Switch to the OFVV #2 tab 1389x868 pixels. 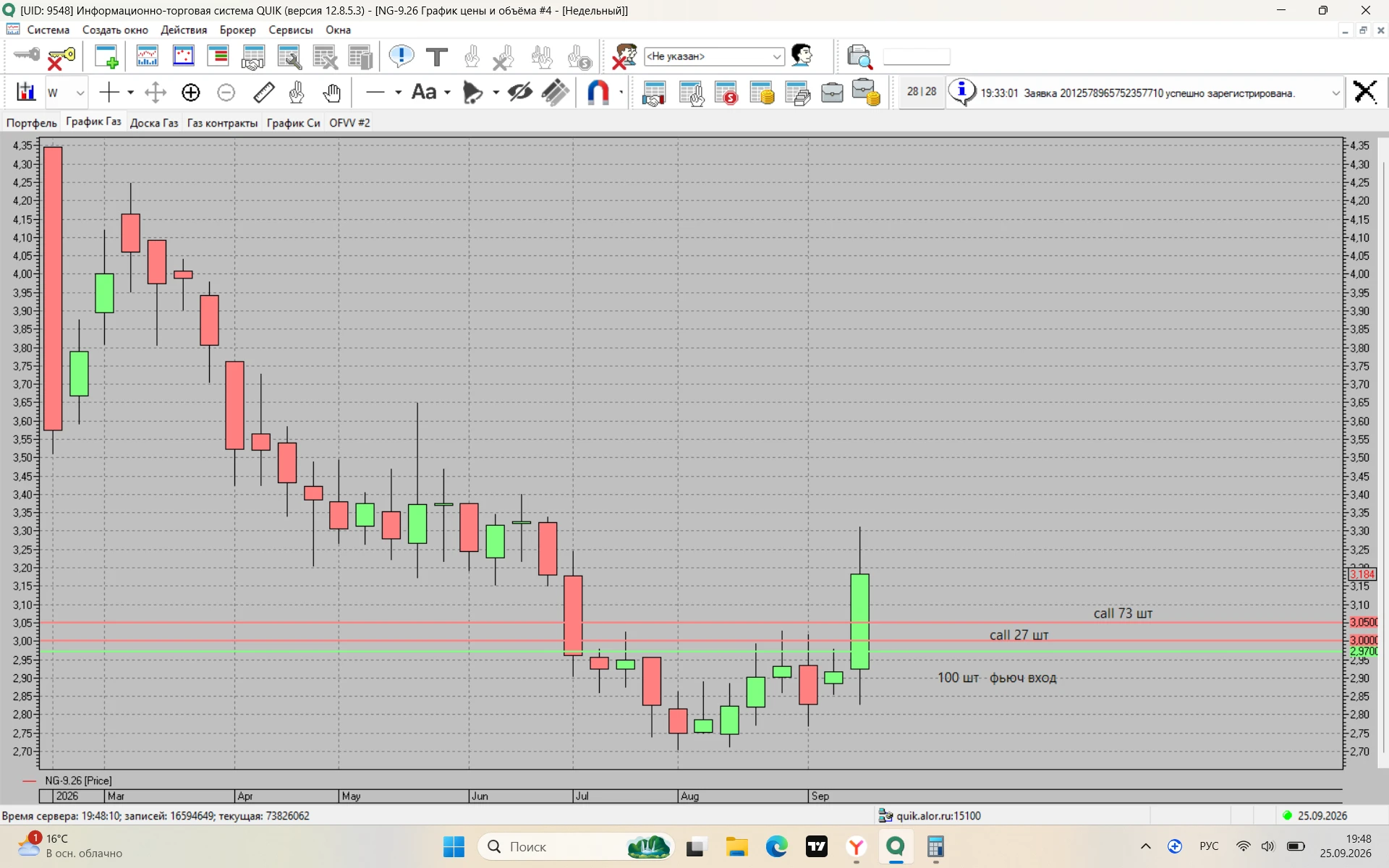(349, 123)
